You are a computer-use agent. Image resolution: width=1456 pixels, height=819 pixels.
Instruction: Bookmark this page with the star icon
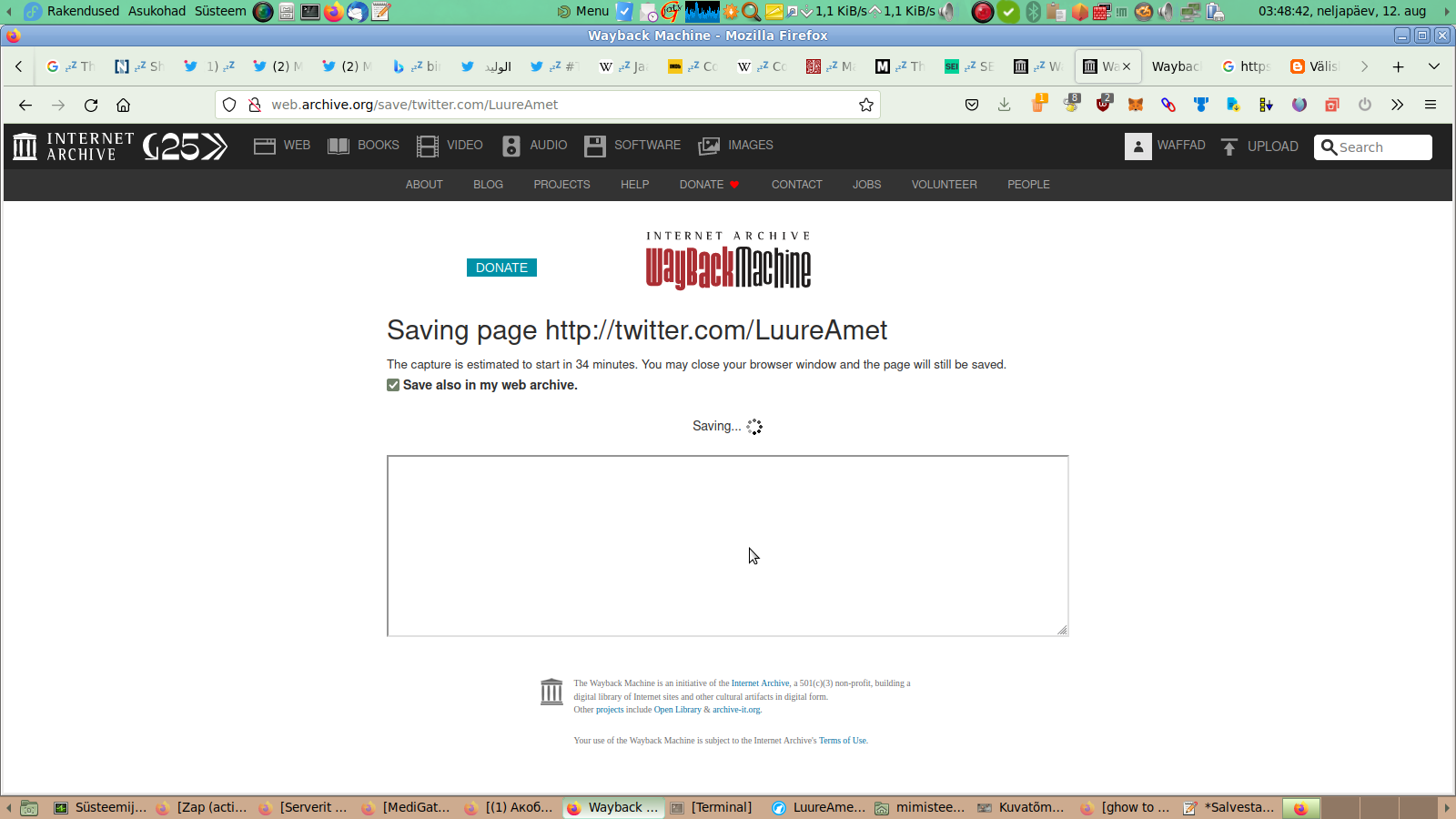[866, 105]
